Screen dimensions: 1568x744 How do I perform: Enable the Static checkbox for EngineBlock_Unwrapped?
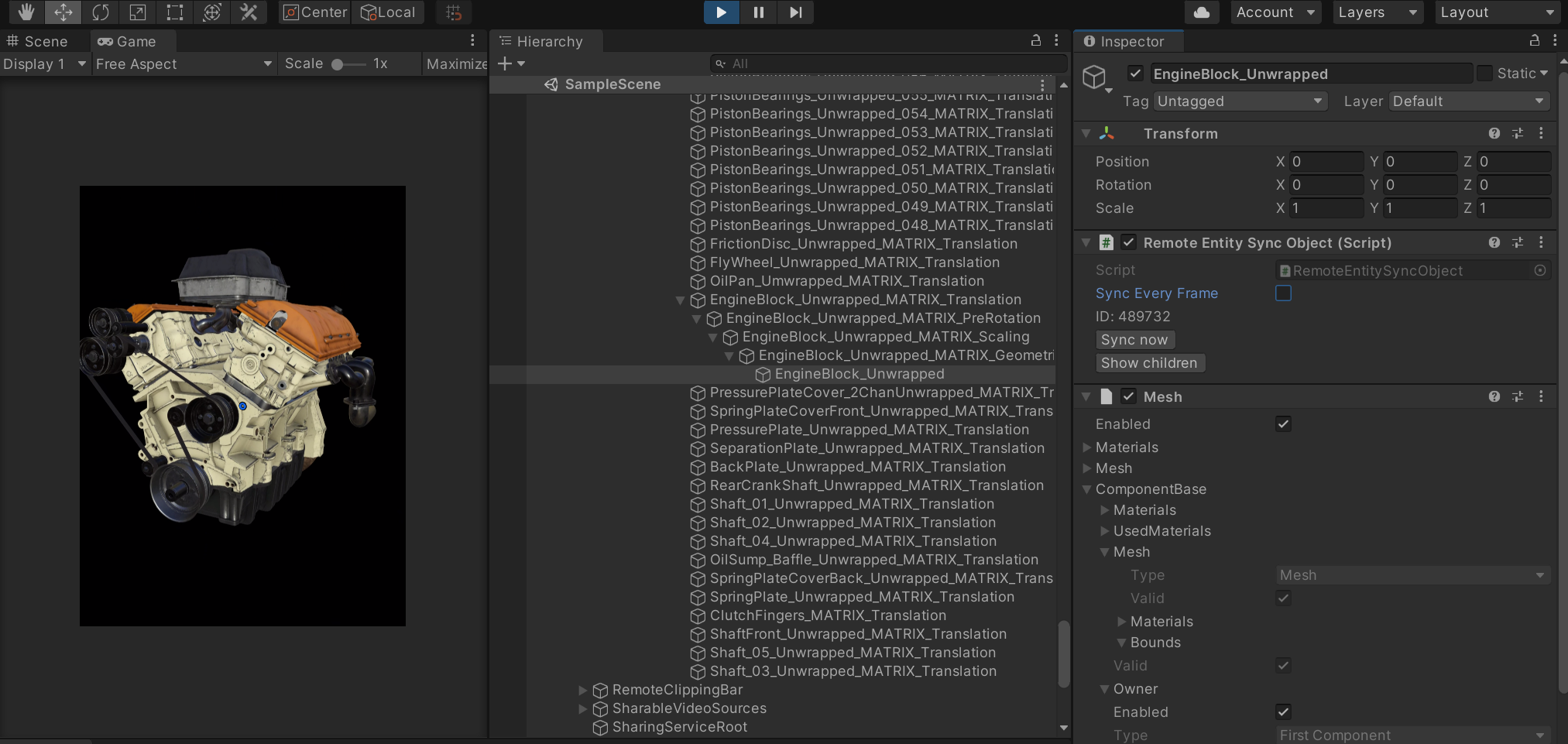[1484, 73]
